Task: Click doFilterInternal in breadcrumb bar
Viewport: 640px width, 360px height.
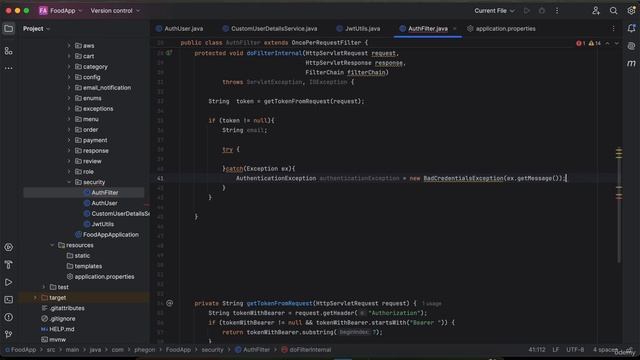Action: [306, 350]
